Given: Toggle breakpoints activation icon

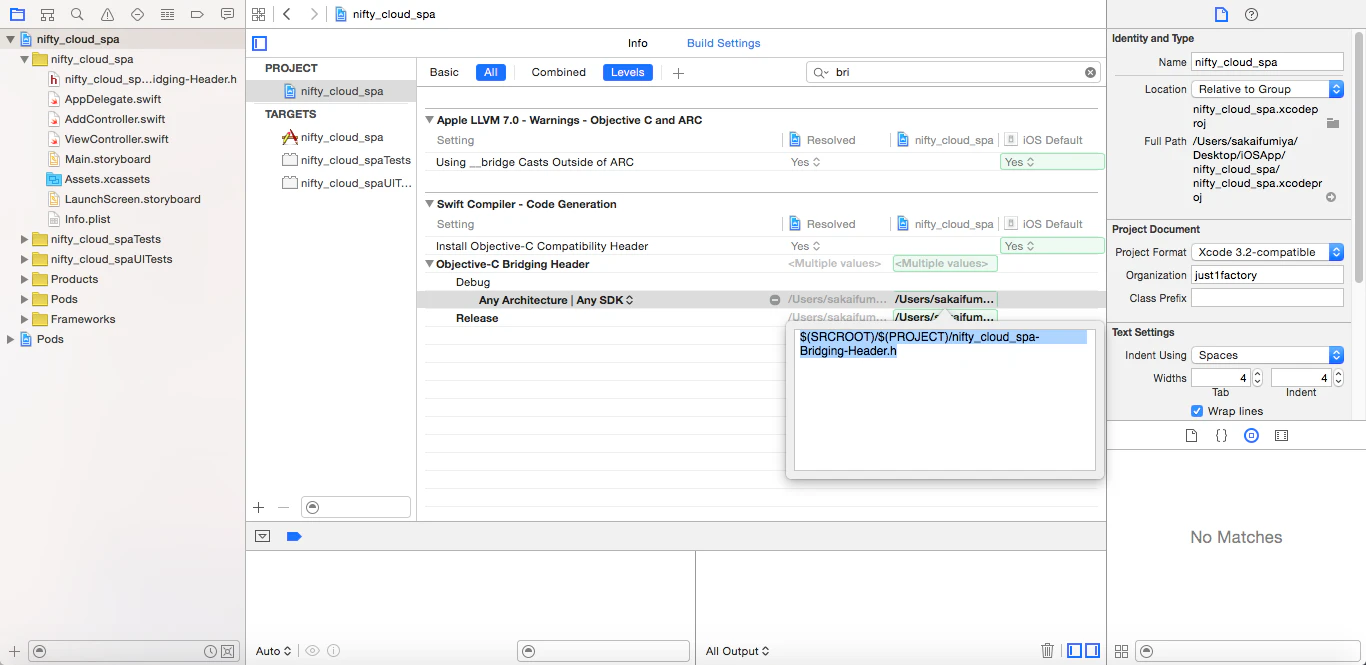Looking at the screenshot, I should 294,536.
